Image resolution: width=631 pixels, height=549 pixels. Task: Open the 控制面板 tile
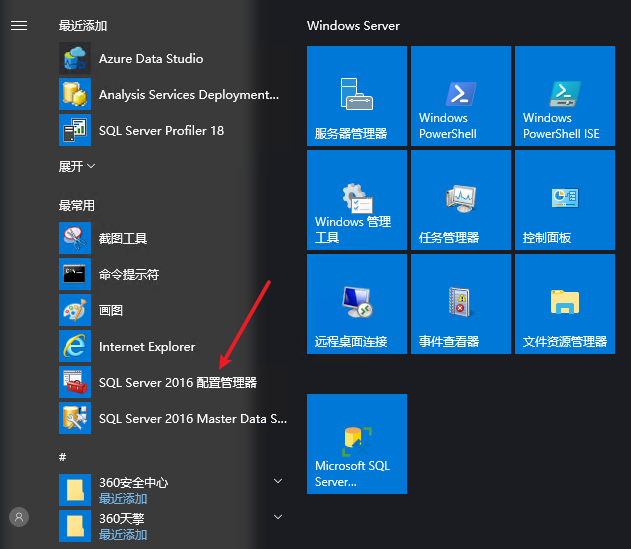pos(565,200)
